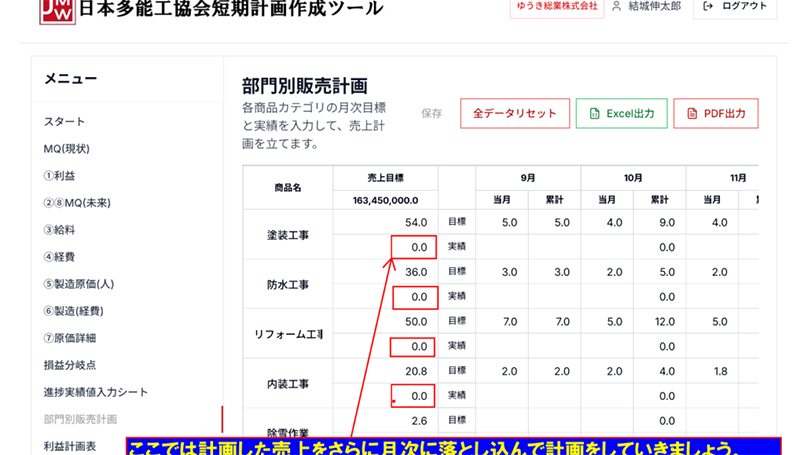Go to the ①利益 page
Screen dimensions: 800x455
point(61,176)
